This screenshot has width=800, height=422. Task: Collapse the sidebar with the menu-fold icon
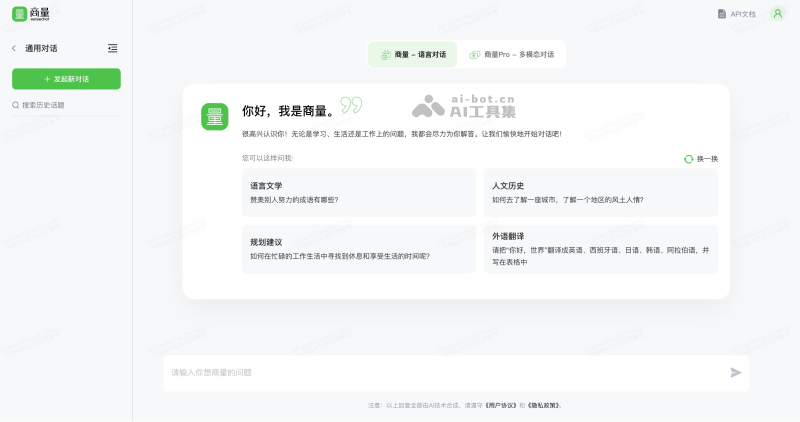pos(112,48)
